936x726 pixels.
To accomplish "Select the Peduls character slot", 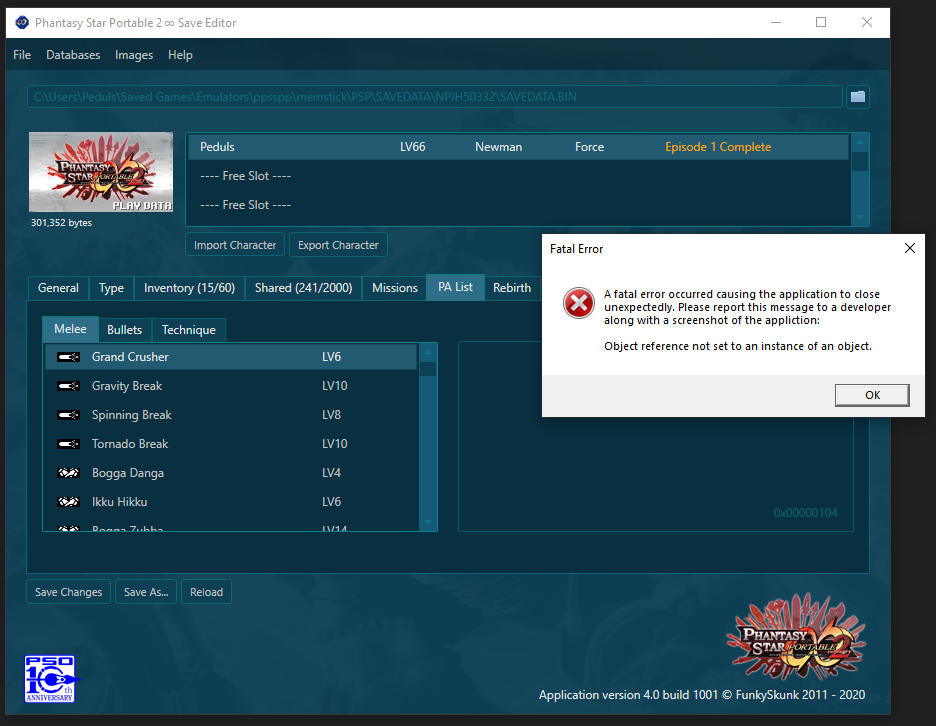I will coord(518,147).
